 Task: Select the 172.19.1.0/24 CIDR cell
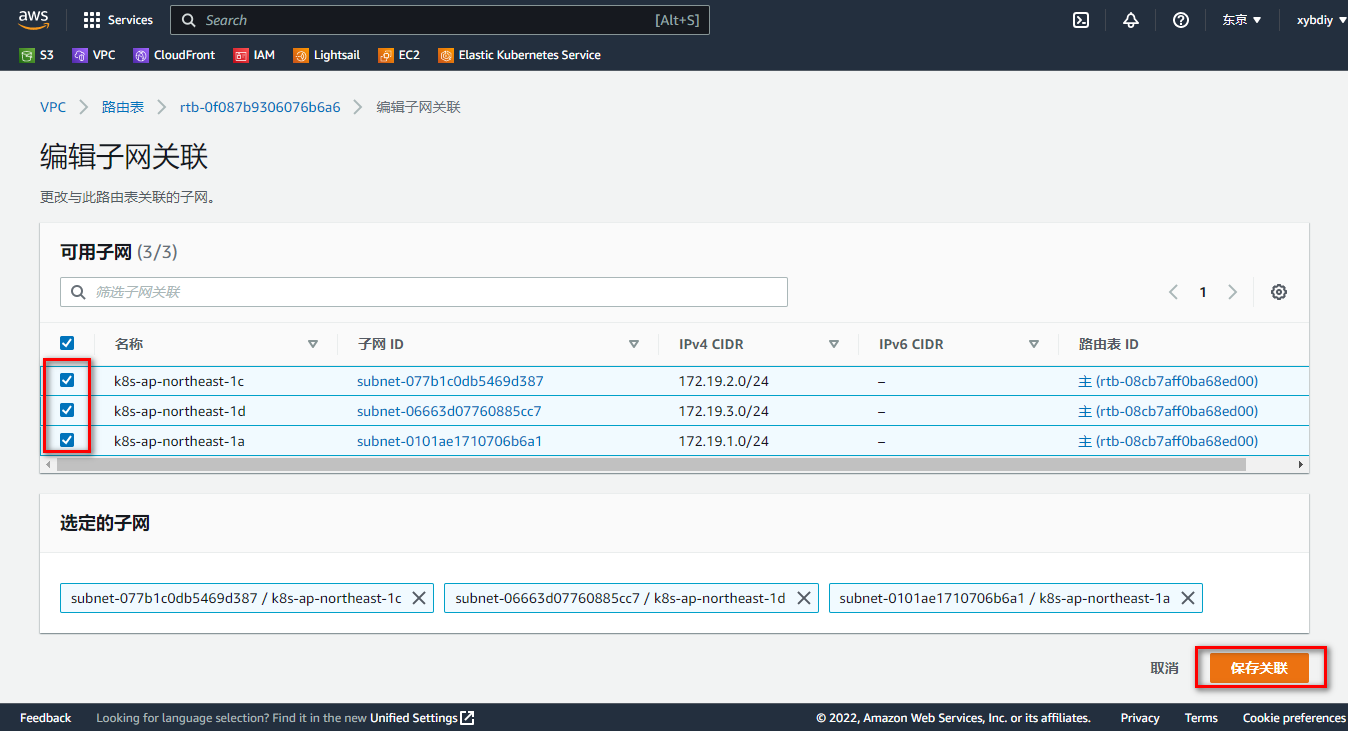tap(724, 441)
